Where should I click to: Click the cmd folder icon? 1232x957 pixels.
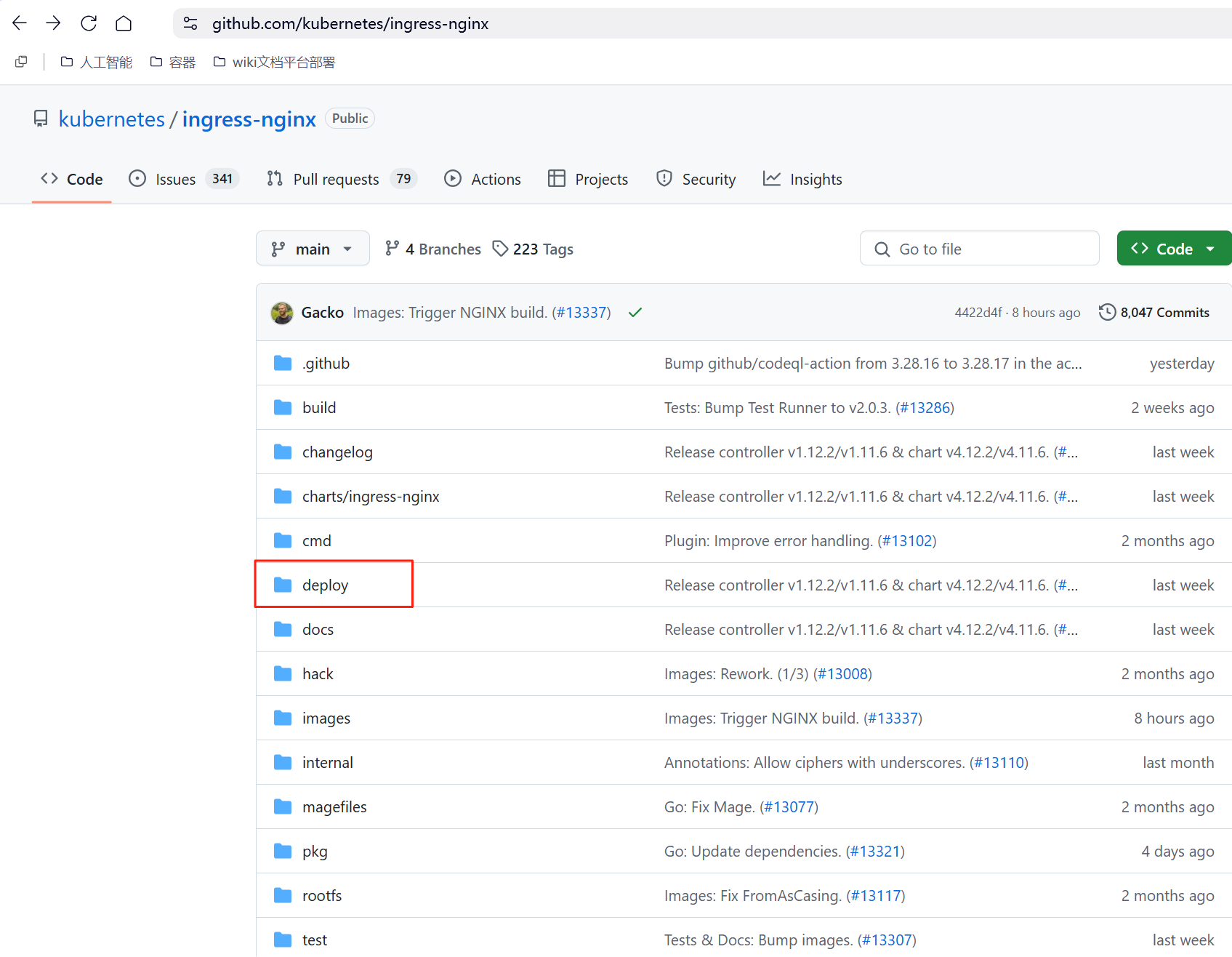(x=283, y=540)
